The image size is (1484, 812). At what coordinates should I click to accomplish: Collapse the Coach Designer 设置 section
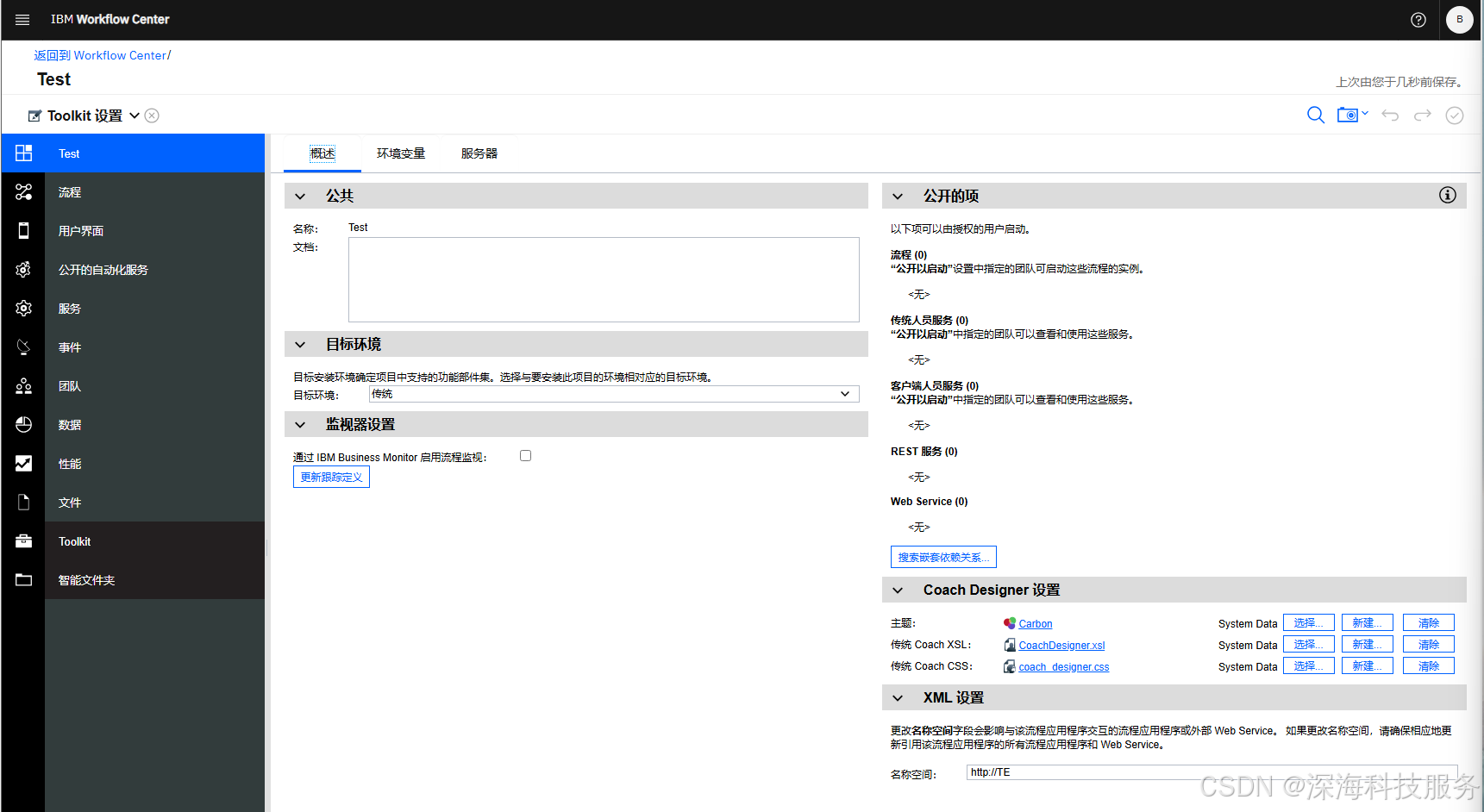pyautogui.click(x=898, y=590)
